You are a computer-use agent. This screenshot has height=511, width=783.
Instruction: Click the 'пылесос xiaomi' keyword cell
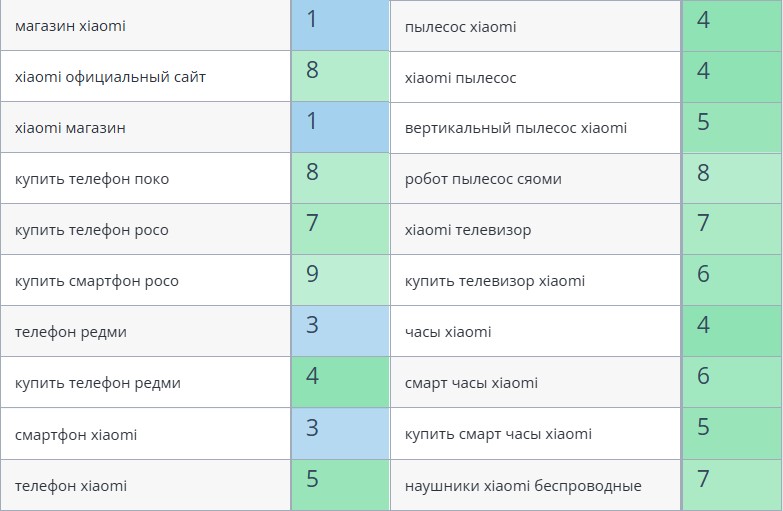(461, 27)
